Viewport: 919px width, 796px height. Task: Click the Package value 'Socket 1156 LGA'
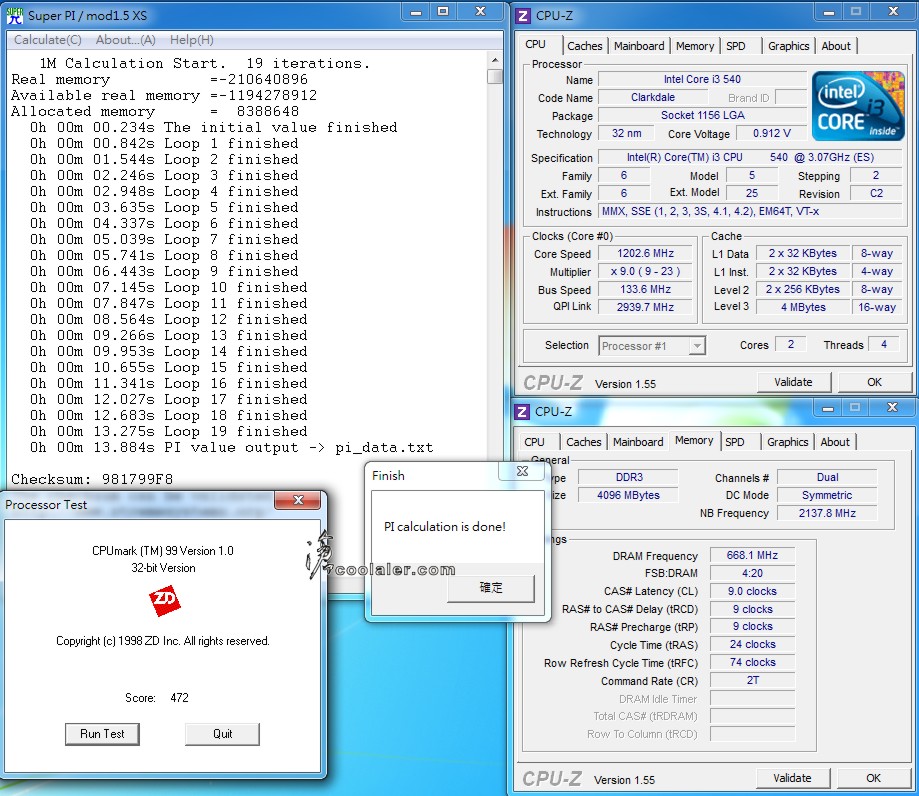(702, 115)
